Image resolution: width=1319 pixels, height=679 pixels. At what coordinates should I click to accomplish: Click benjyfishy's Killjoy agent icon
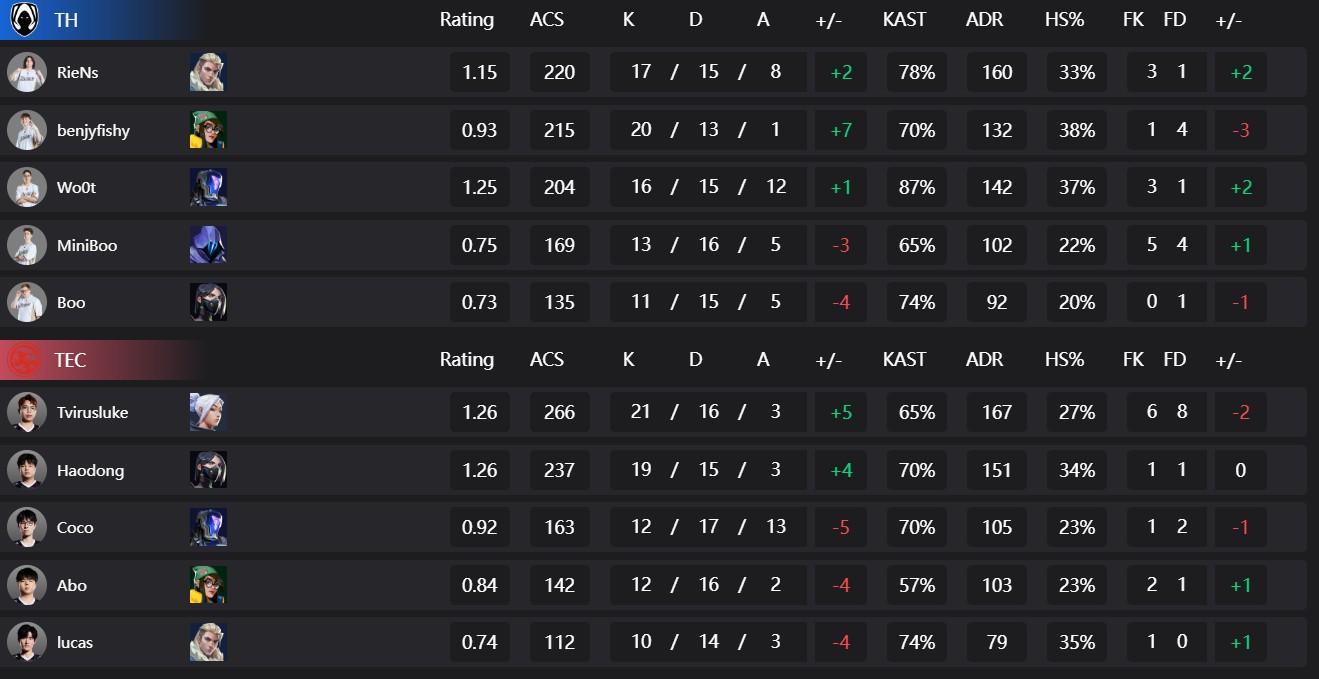(x=208, y=130)
